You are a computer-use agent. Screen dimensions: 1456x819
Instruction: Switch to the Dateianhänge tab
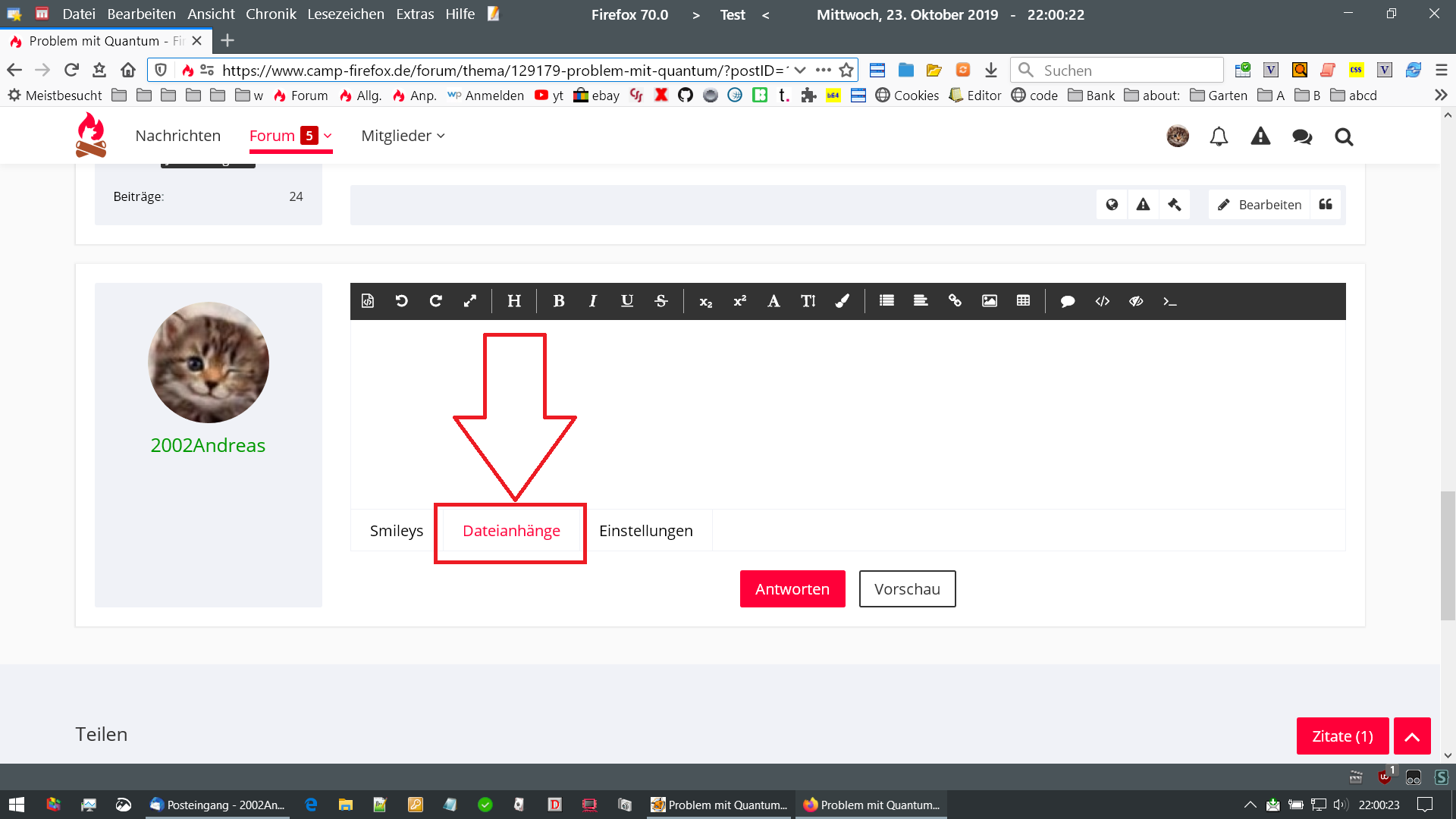coord(511,531)
